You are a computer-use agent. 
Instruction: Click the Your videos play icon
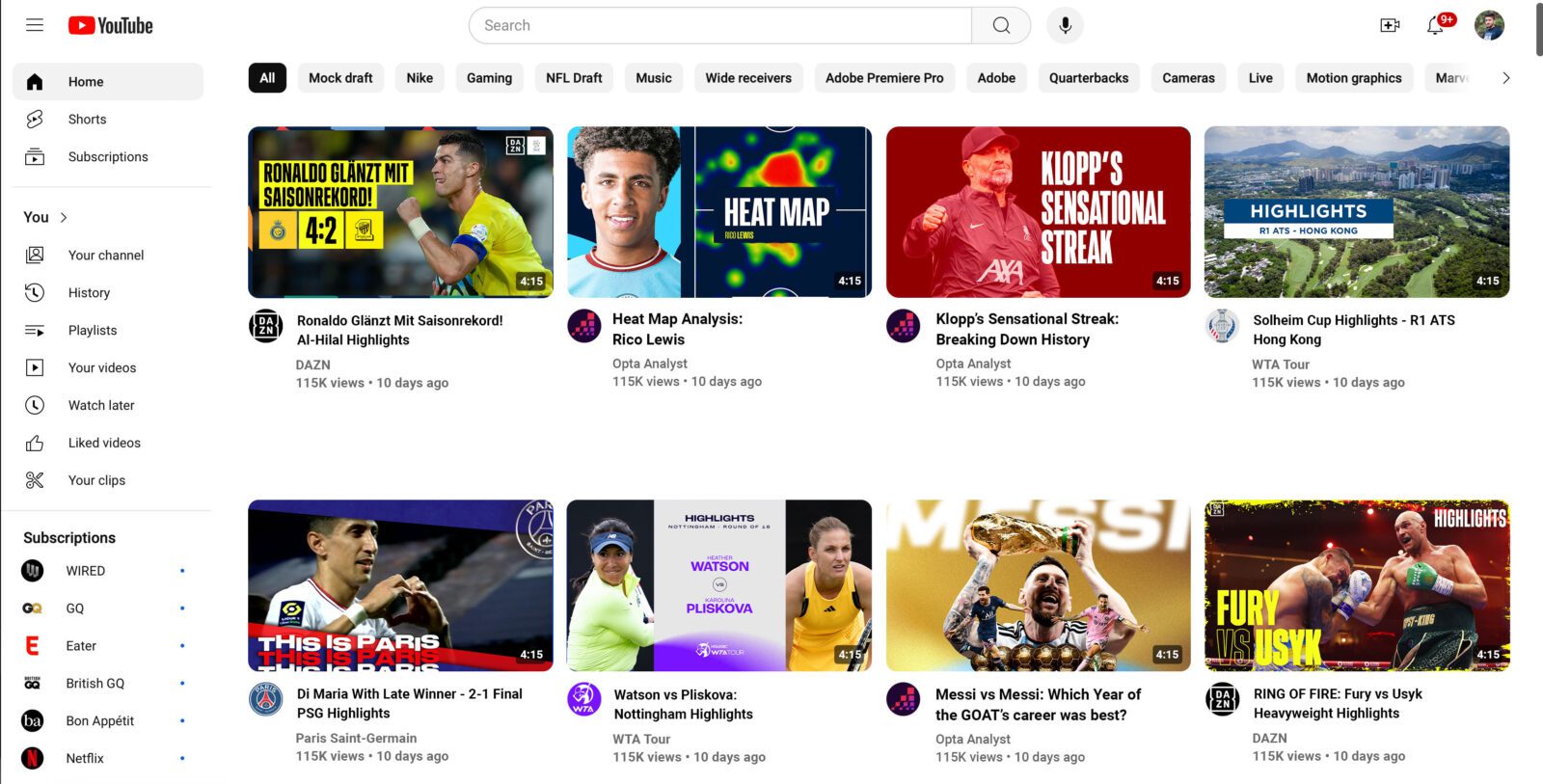(35, 368)
